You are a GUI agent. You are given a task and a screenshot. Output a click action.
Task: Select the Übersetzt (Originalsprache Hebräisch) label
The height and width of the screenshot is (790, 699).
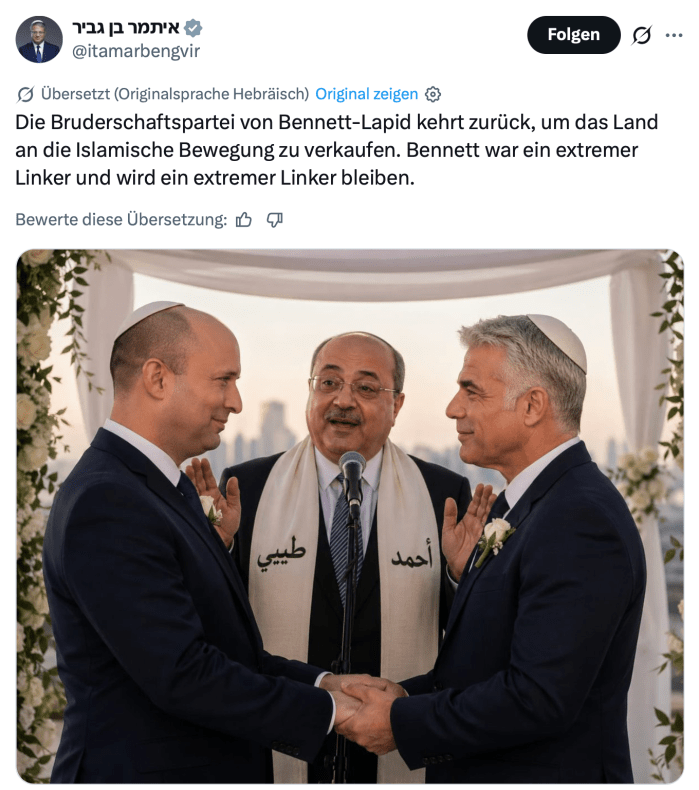click(x=175, y=94)
